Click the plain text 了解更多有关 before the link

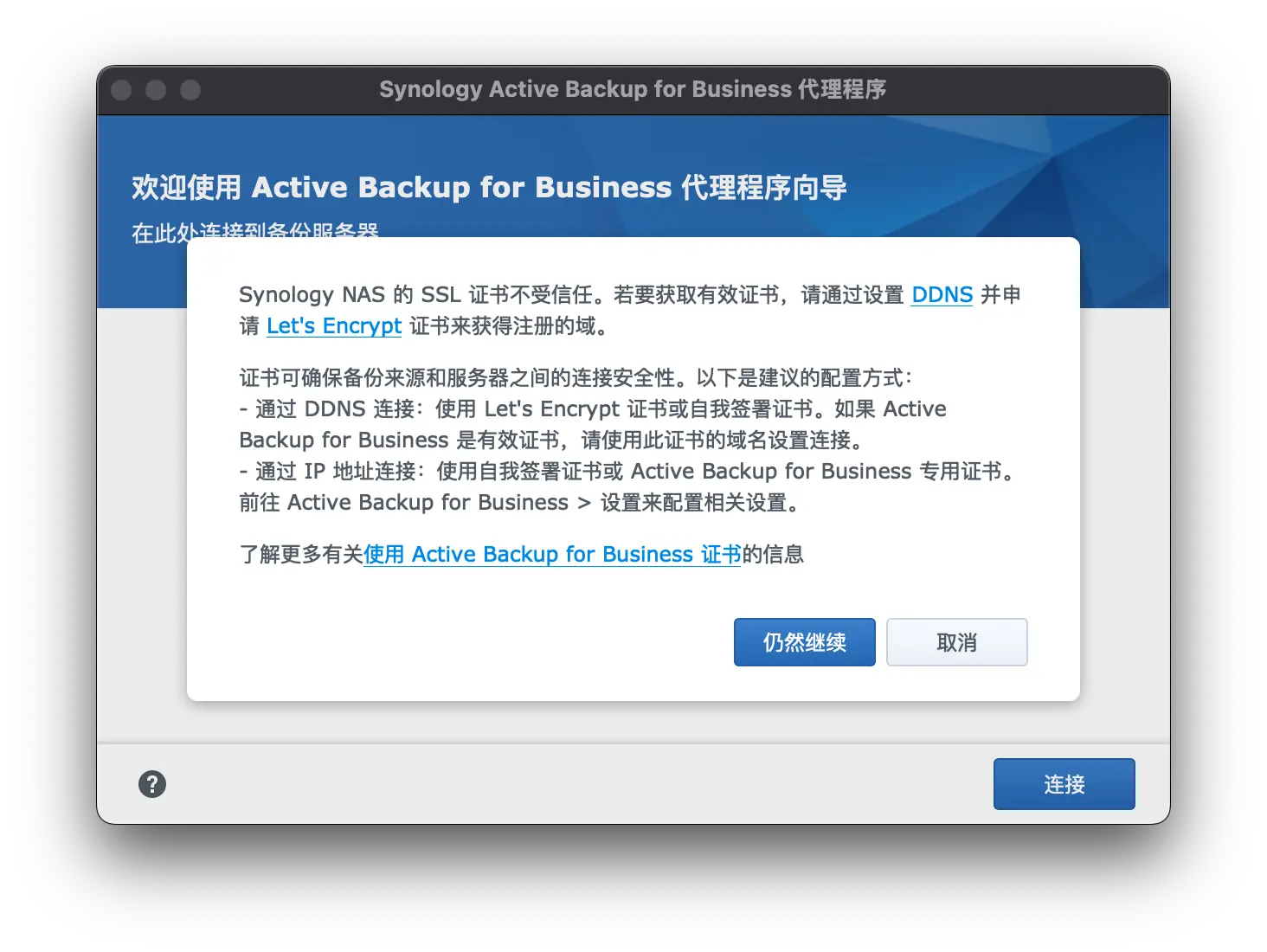(x=300, y=555)
